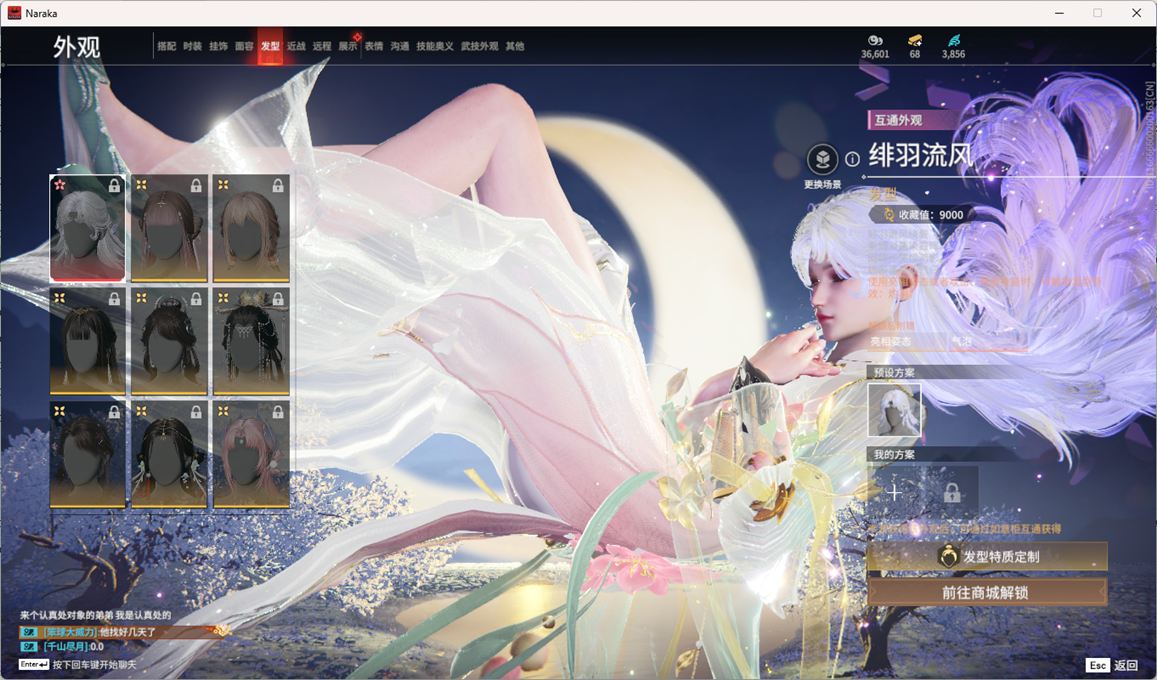This screenshot has width=1157, height=680.
Task: Open the 其他 tab
Action: [x=515, y=46]
